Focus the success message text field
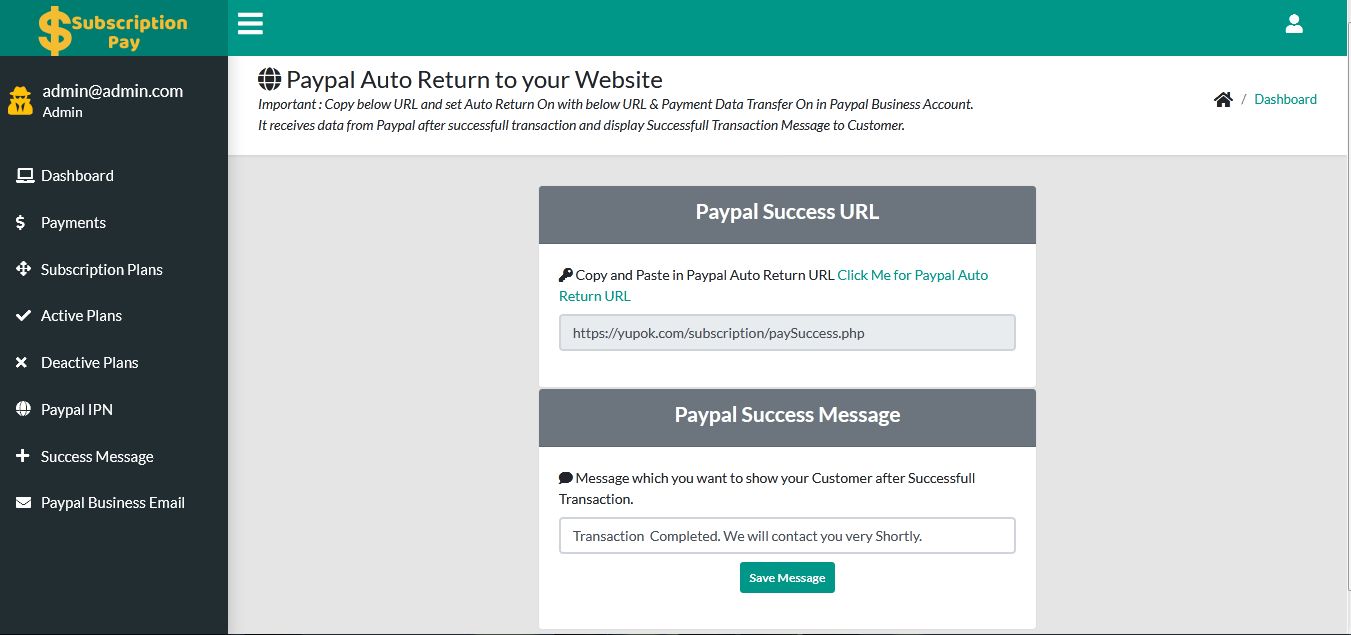This screenshot has width=1351, height=635. [x=787, y=535]
